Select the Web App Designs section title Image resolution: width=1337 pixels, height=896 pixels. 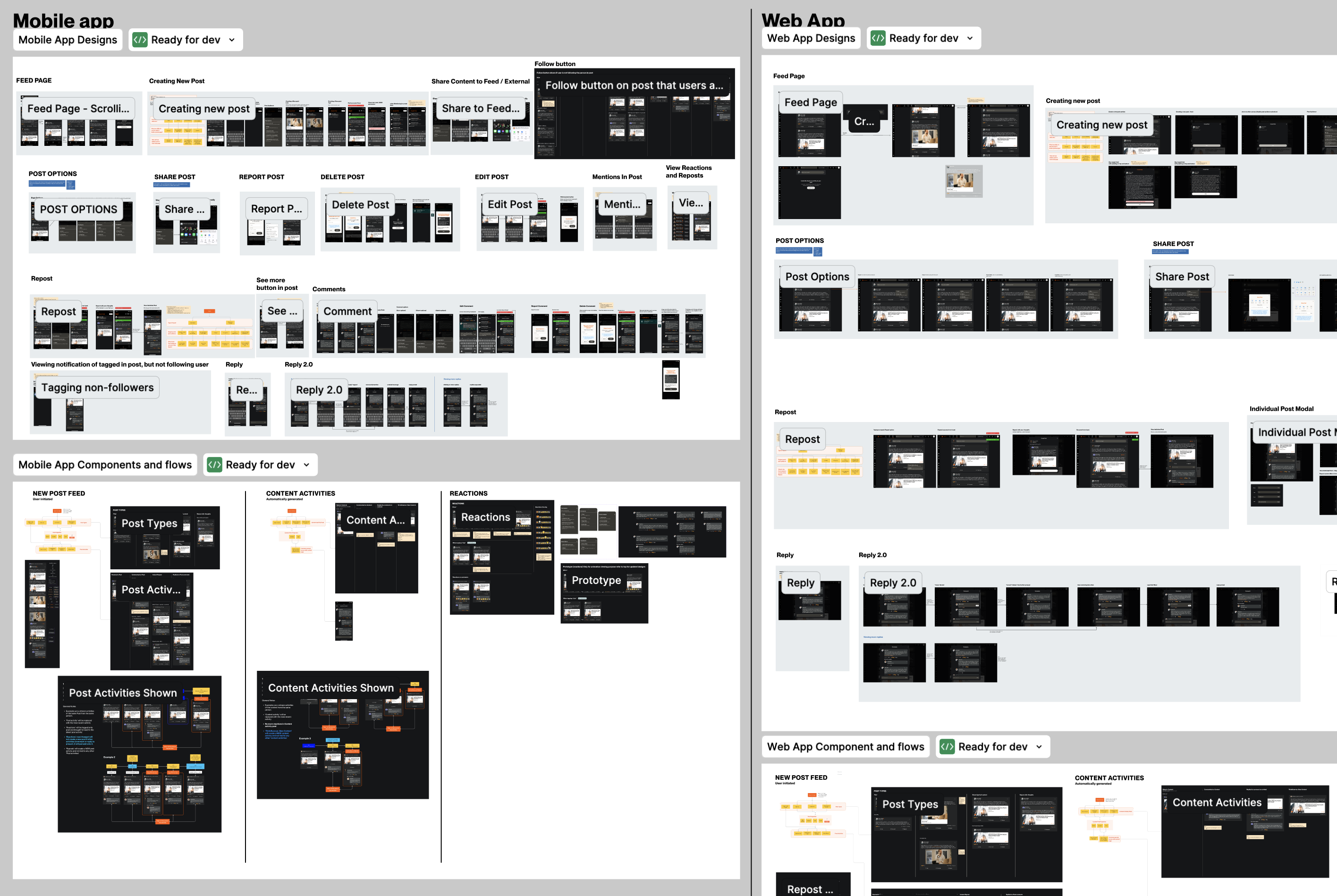(x=811, y=38)
